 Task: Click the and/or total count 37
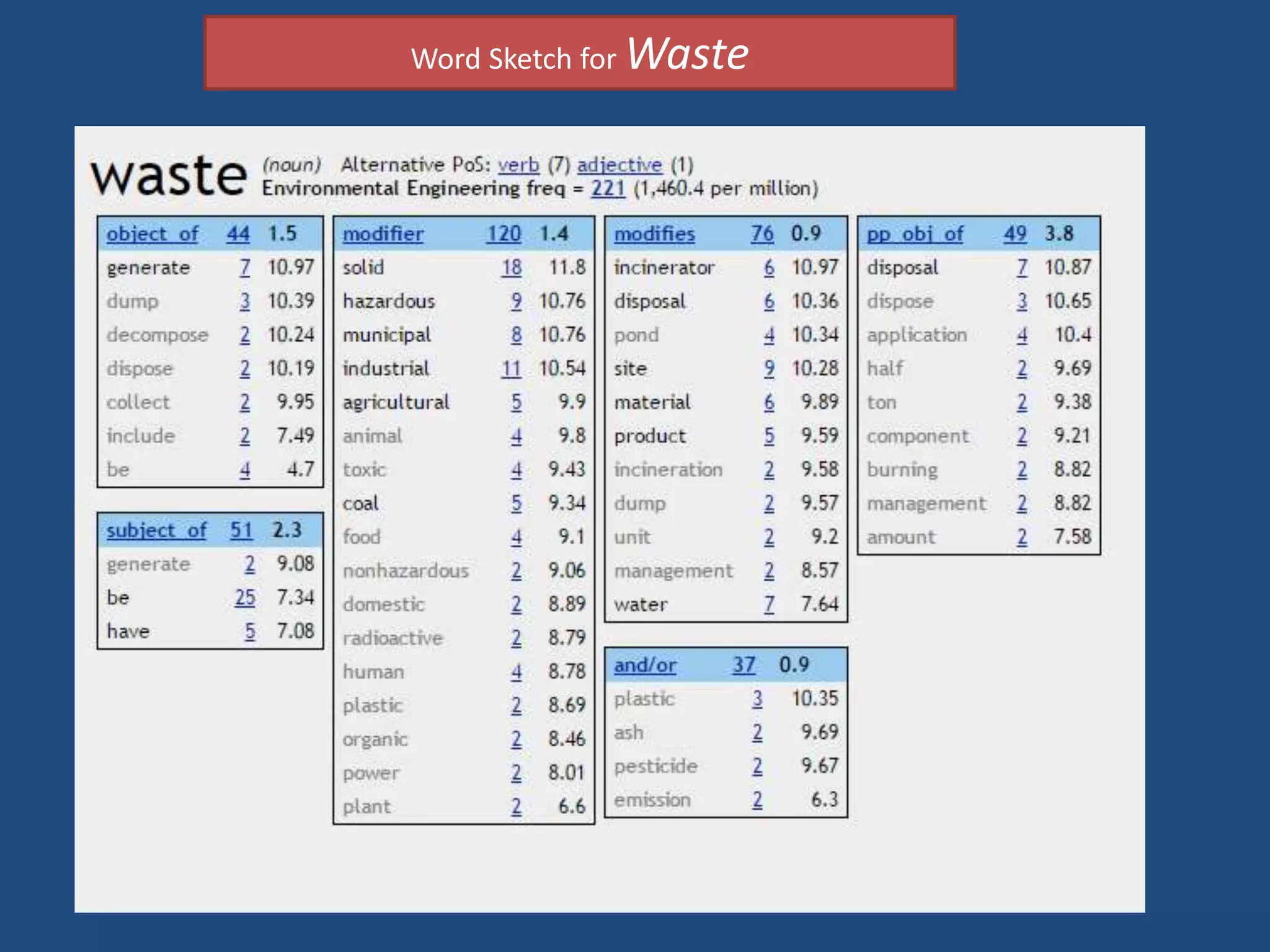(744, 665)
